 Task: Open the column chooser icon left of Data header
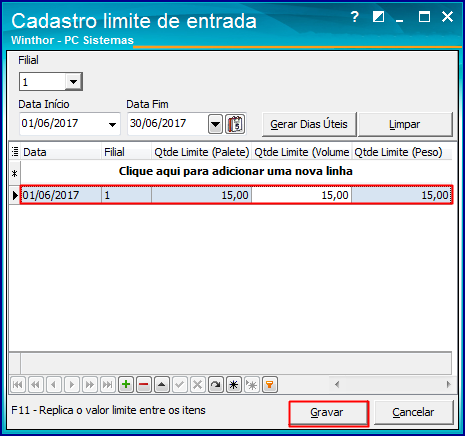click(15, 152)
